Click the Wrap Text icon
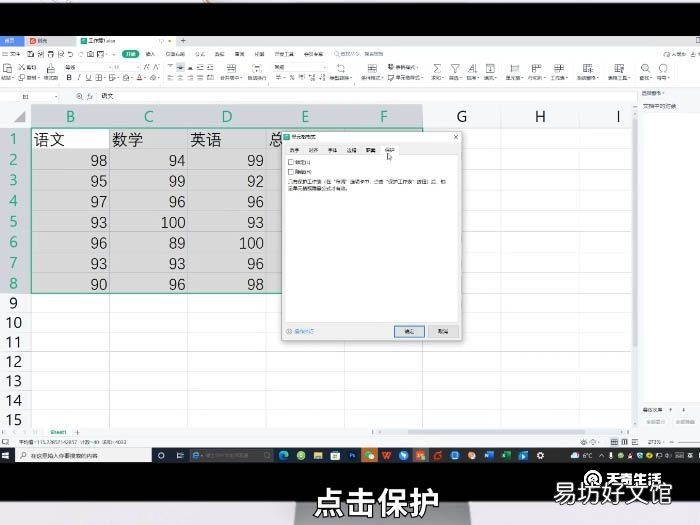This screenshot has width=700, height=525. 256,68
